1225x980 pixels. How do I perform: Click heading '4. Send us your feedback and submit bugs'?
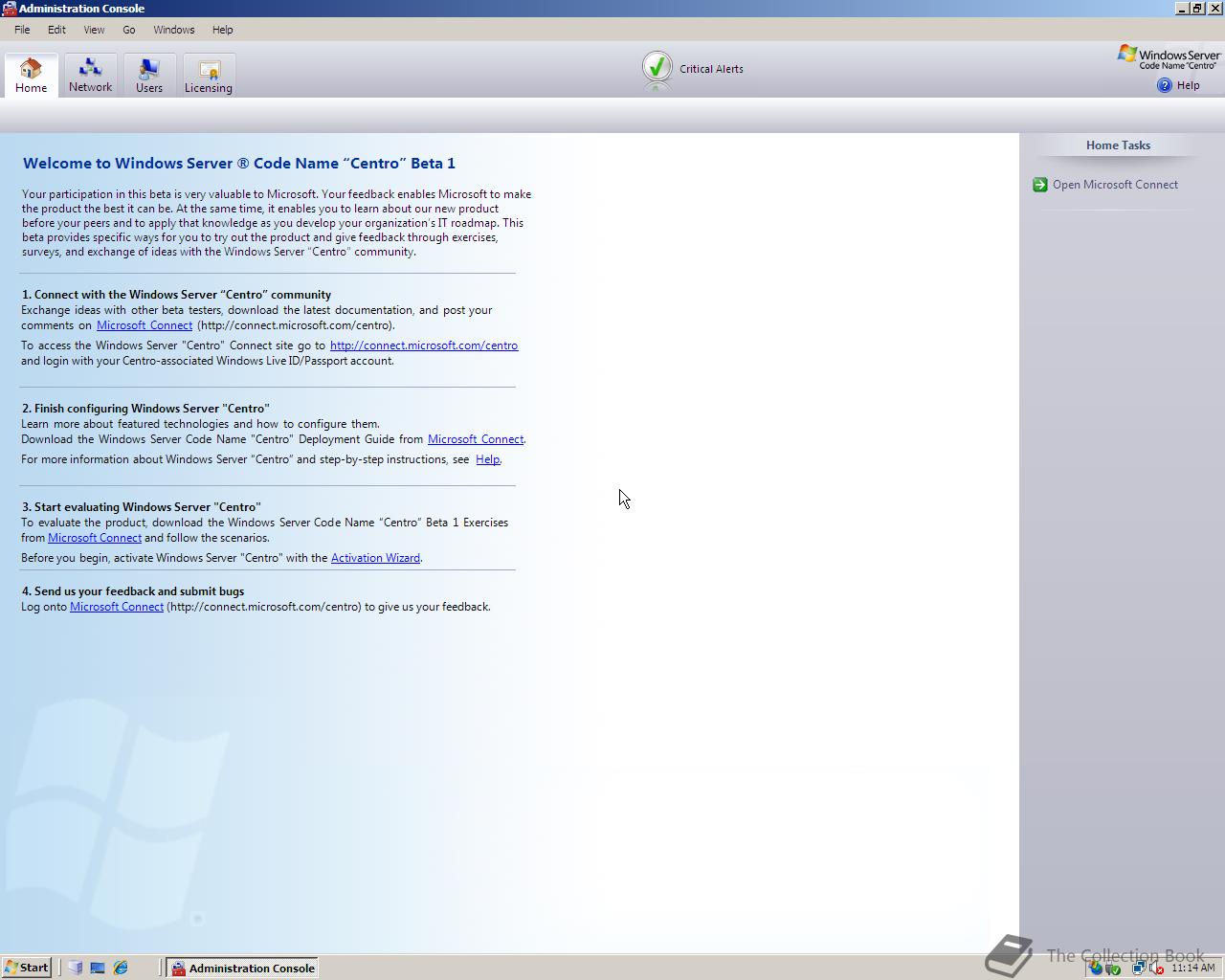133,591
